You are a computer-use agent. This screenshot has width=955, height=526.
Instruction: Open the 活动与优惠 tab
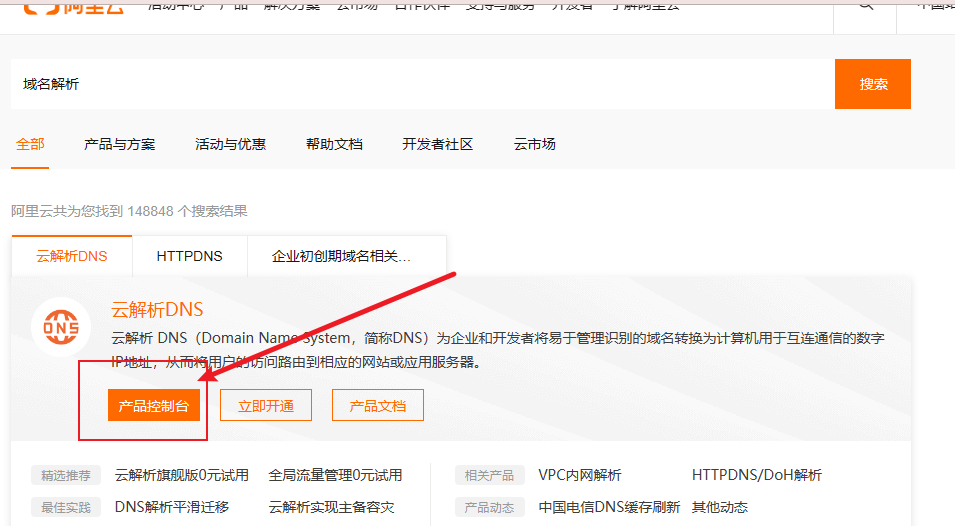pyautogui.click(x=230, y=144)
